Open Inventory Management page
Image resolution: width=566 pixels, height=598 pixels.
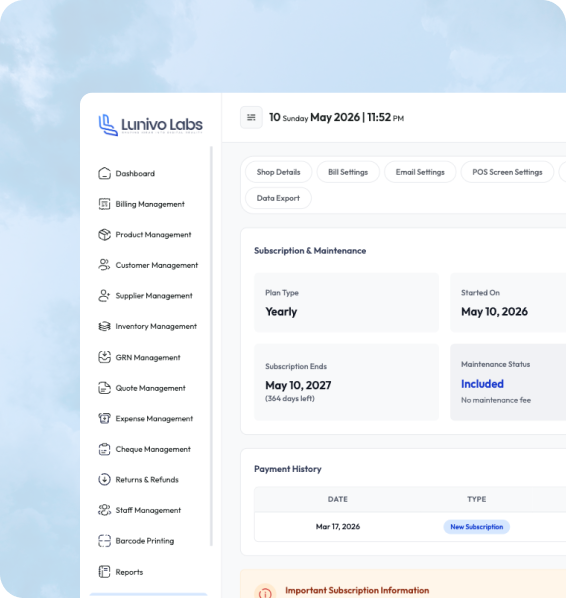156,326
